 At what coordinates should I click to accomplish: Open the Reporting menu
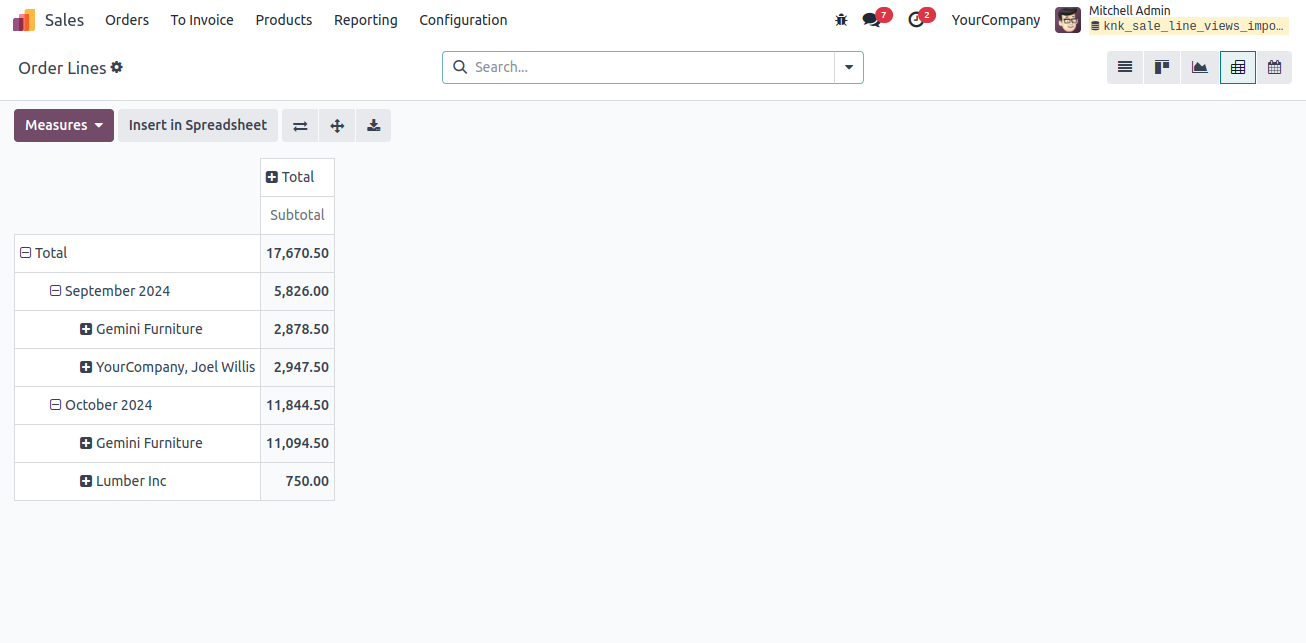click(366, 20)
